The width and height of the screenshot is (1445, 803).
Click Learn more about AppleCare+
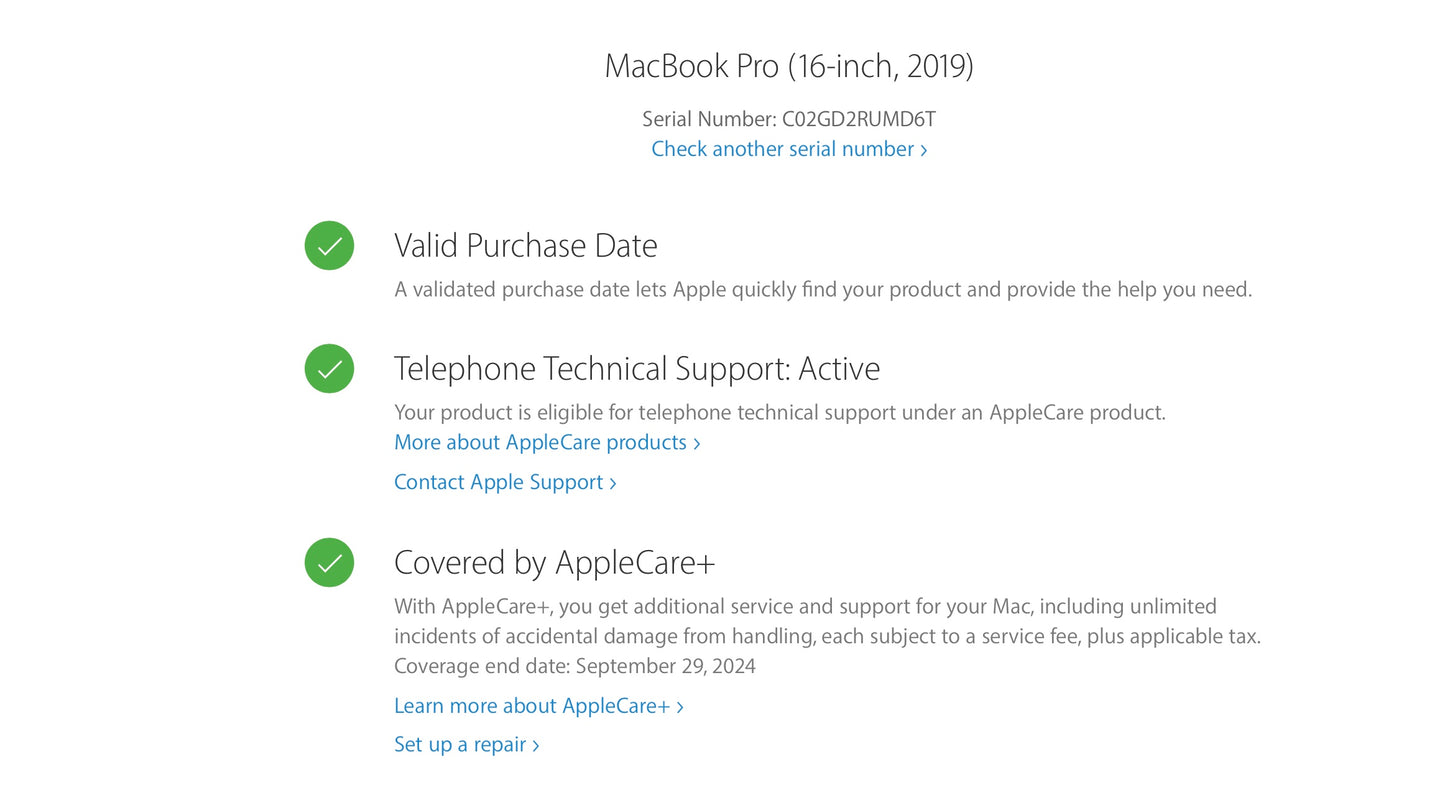coord(532,706)
